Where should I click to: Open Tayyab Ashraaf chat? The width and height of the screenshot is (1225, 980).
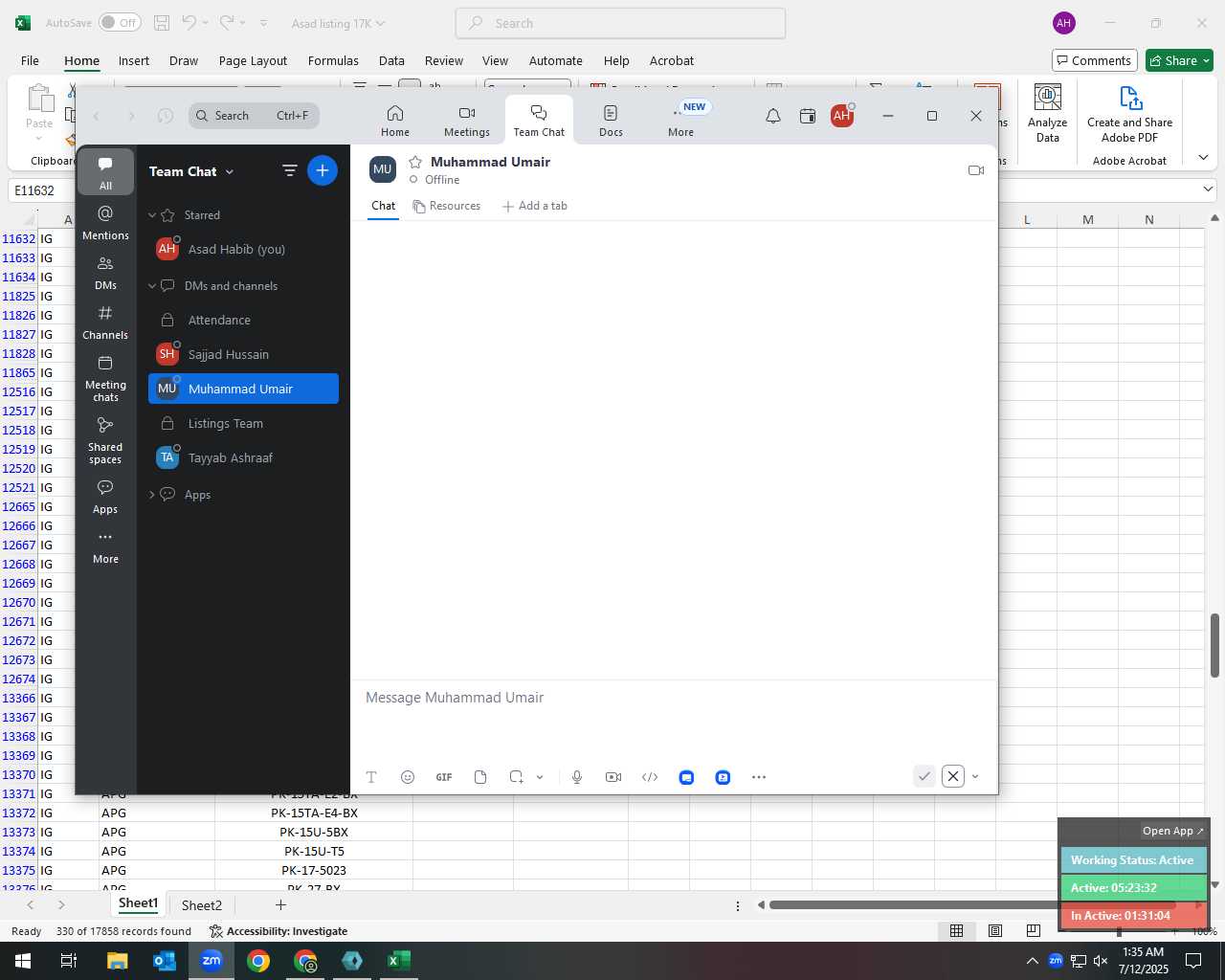(243, 457)
